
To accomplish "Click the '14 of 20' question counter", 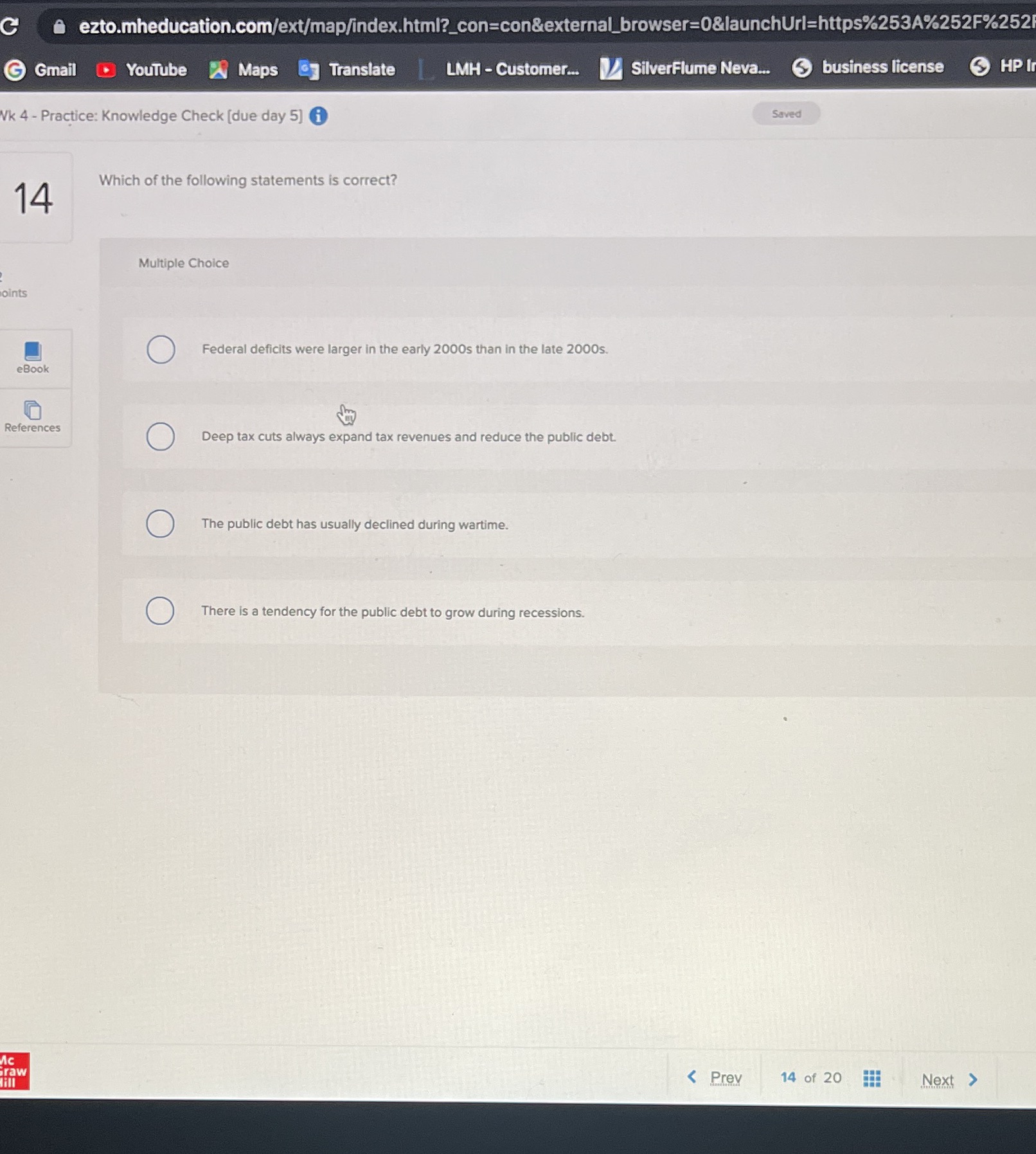I will pyautogui.click(x=810, y=1077).
